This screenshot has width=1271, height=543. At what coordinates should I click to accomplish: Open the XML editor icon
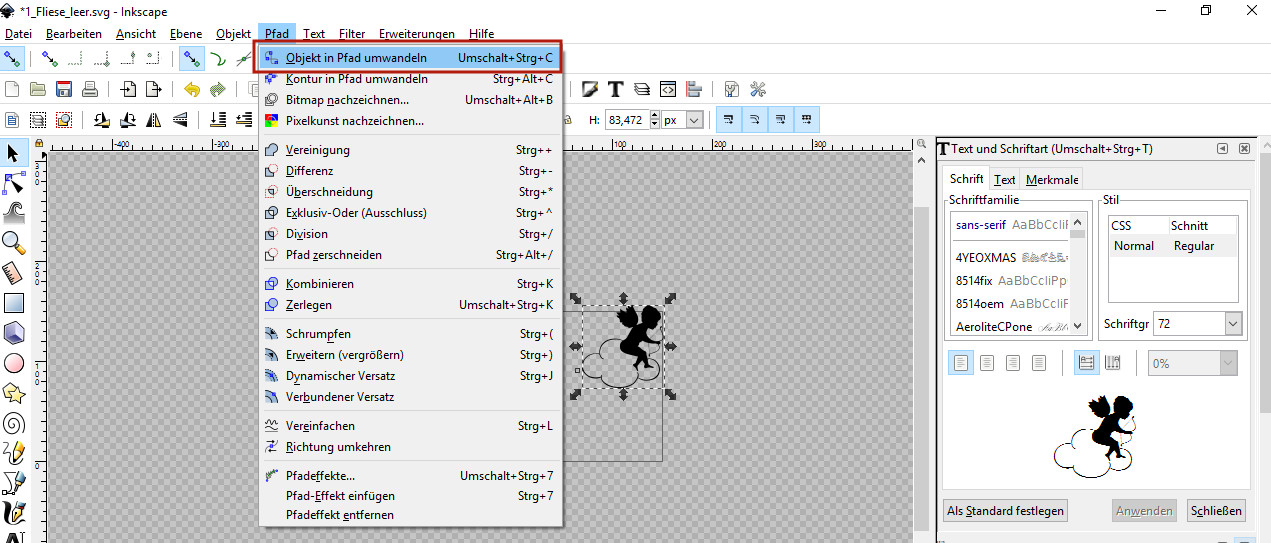(668, 89)
